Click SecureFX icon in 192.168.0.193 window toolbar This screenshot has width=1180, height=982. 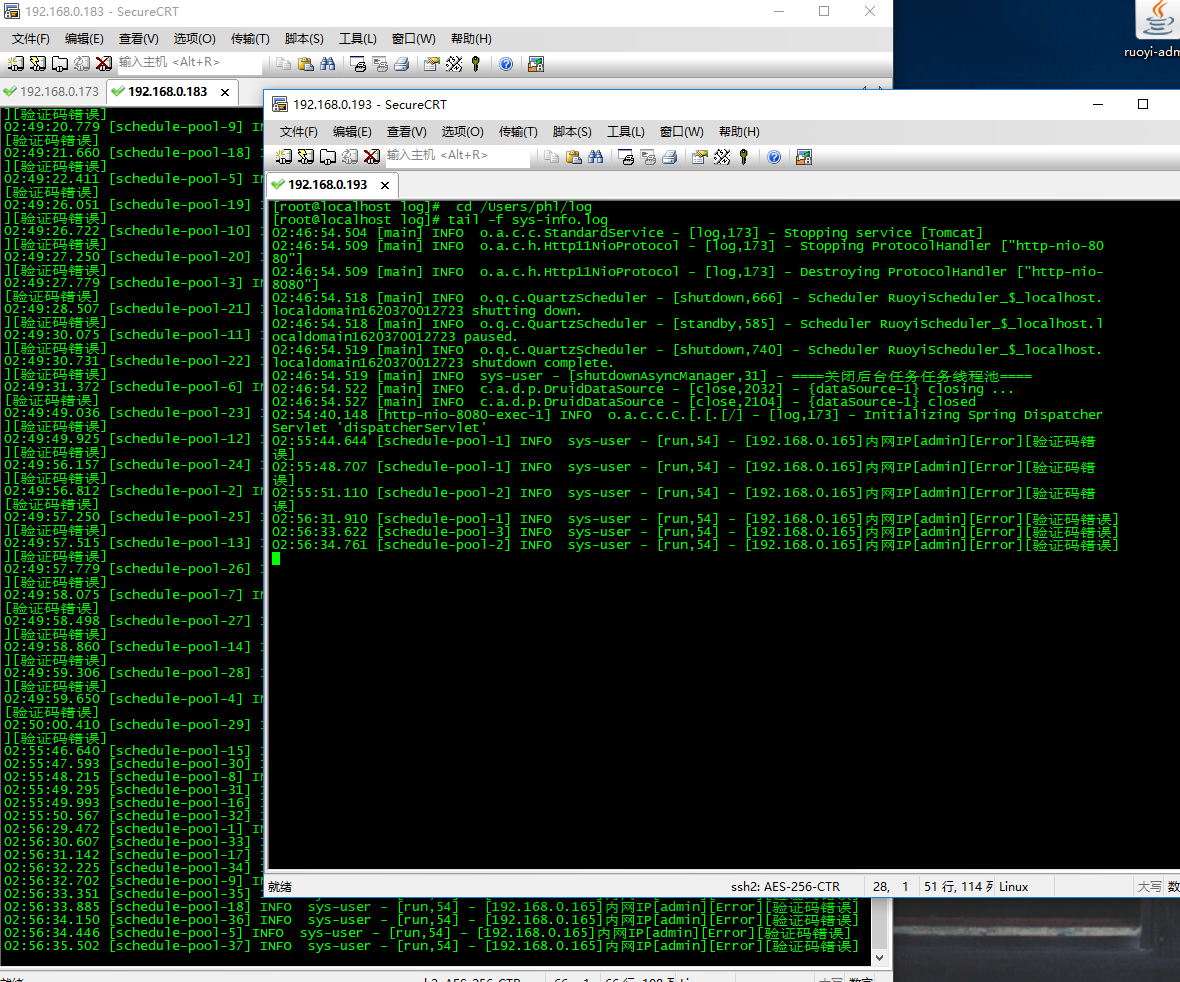[x=804, y=157]
